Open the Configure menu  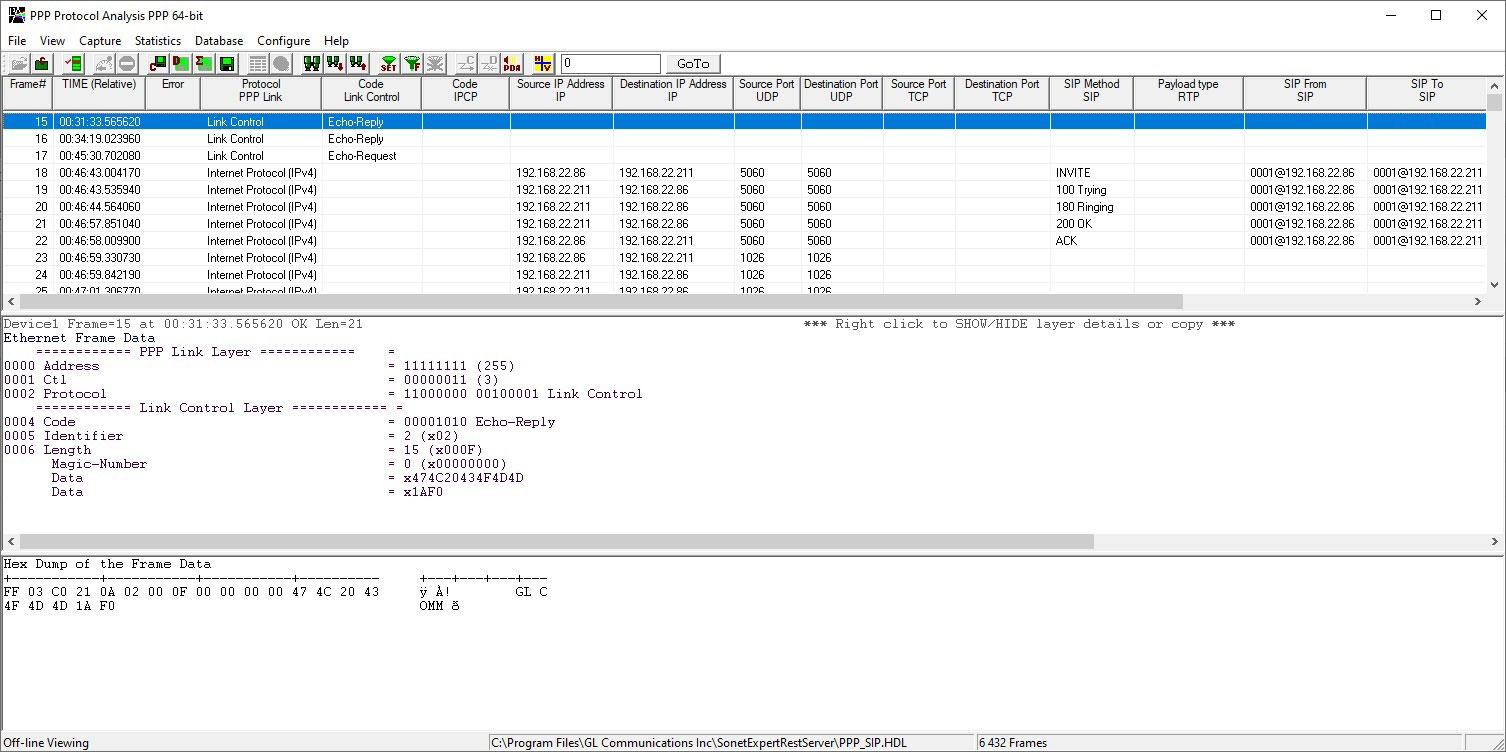(x=283, y=41)
